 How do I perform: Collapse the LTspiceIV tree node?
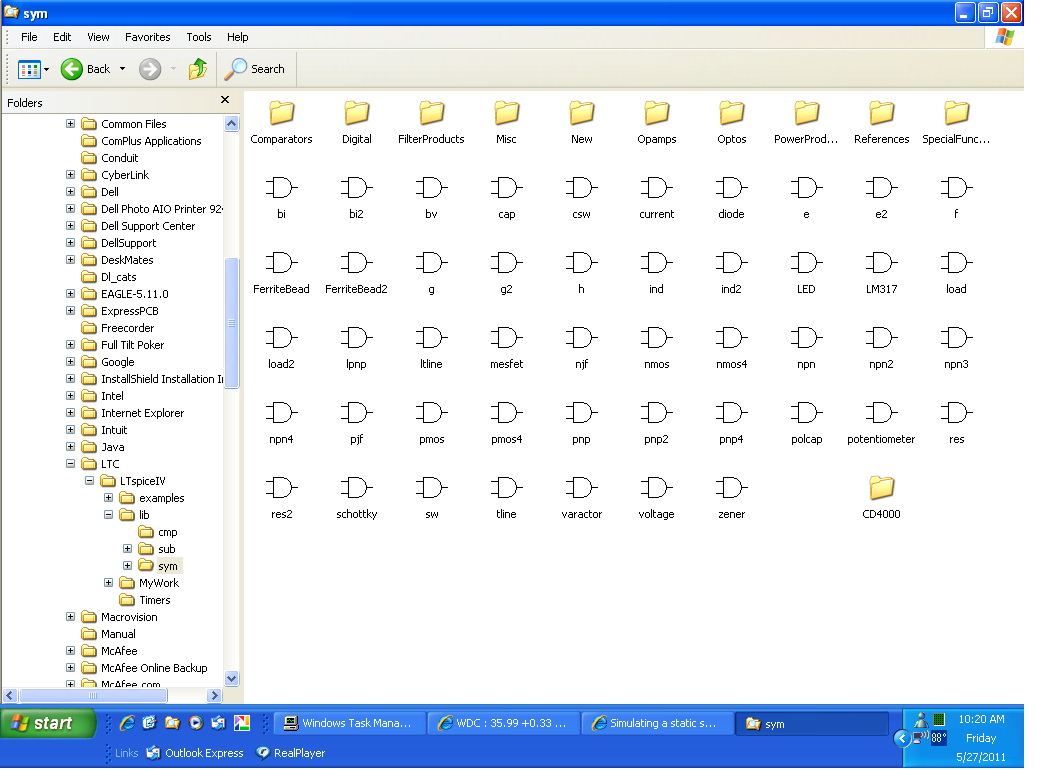click(x=89, y=480)
